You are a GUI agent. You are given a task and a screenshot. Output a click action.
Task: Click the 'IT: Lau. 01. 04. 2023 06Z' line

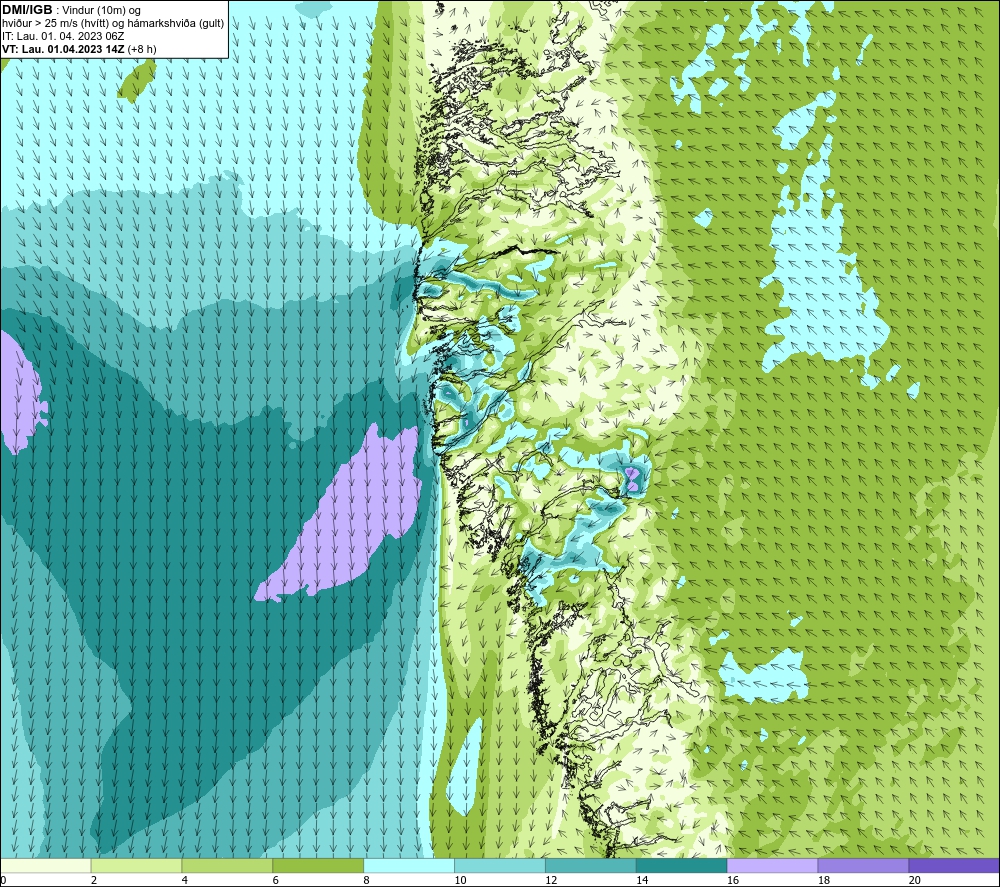[x=62, y=36]
